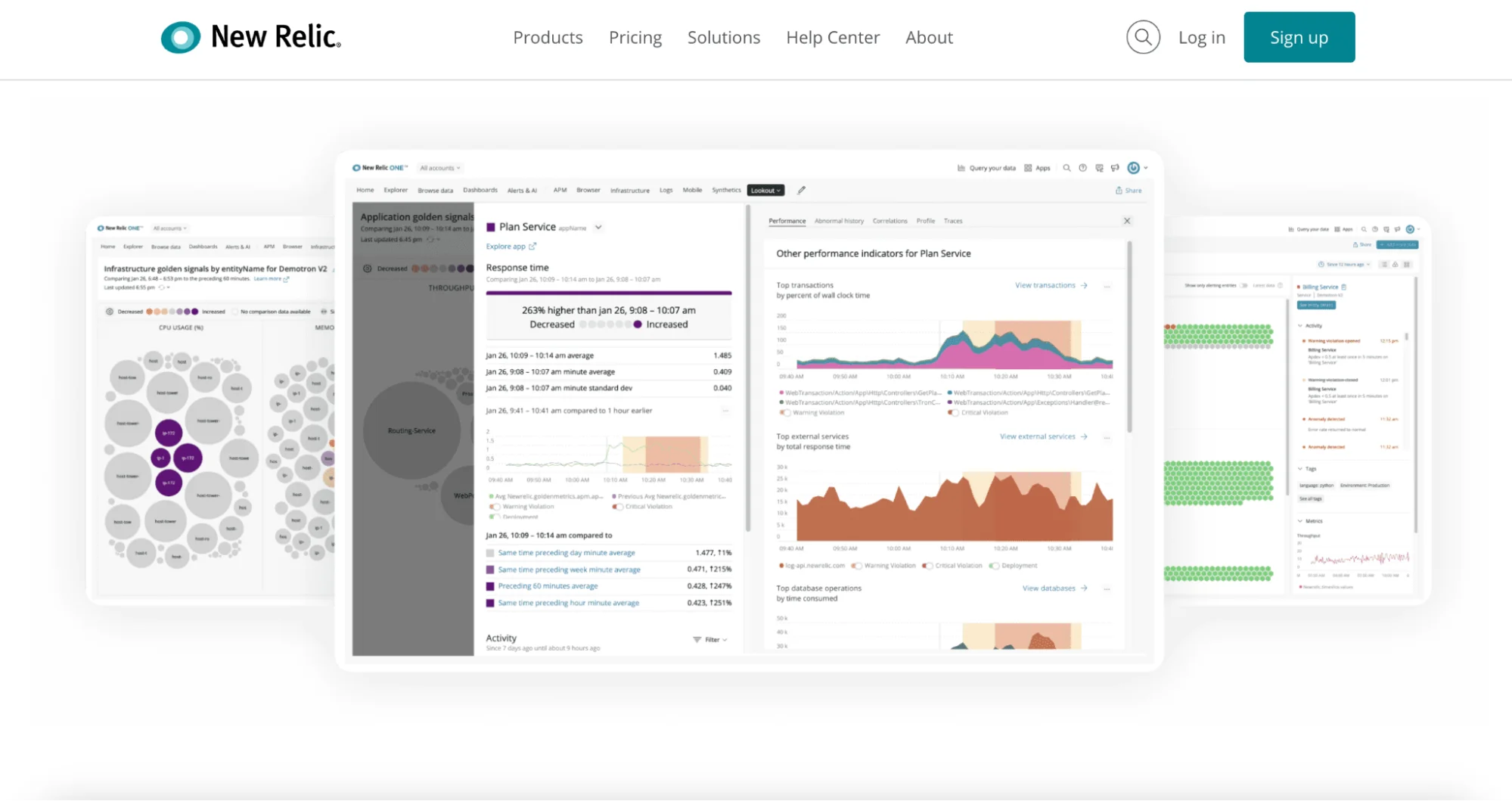Click the purple swatch for Preceding 60 minutes average
Screen dimensions: 1512x801
(490, 586)
